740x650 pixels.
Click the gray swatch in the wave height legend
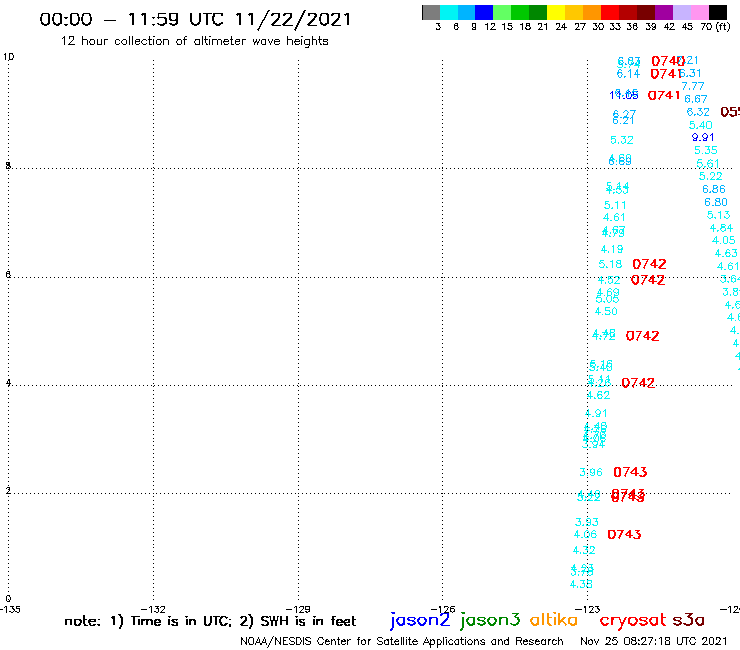431,12
